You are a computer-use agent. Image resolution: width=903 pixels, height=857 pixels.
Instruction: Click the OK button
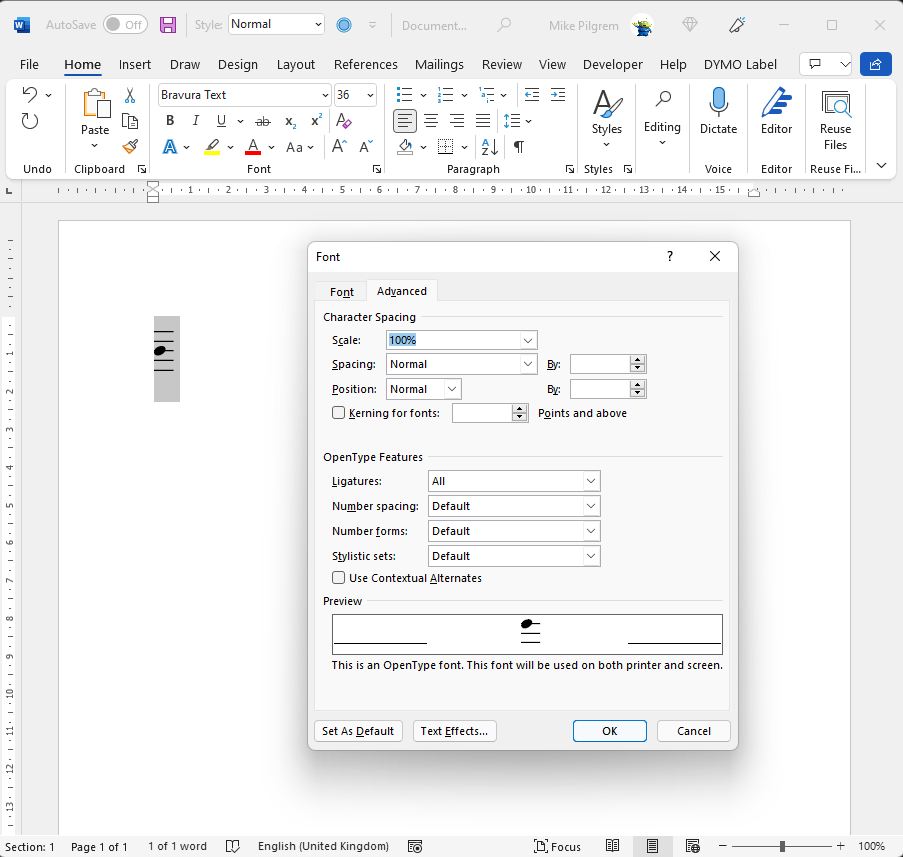click(609, 731)
